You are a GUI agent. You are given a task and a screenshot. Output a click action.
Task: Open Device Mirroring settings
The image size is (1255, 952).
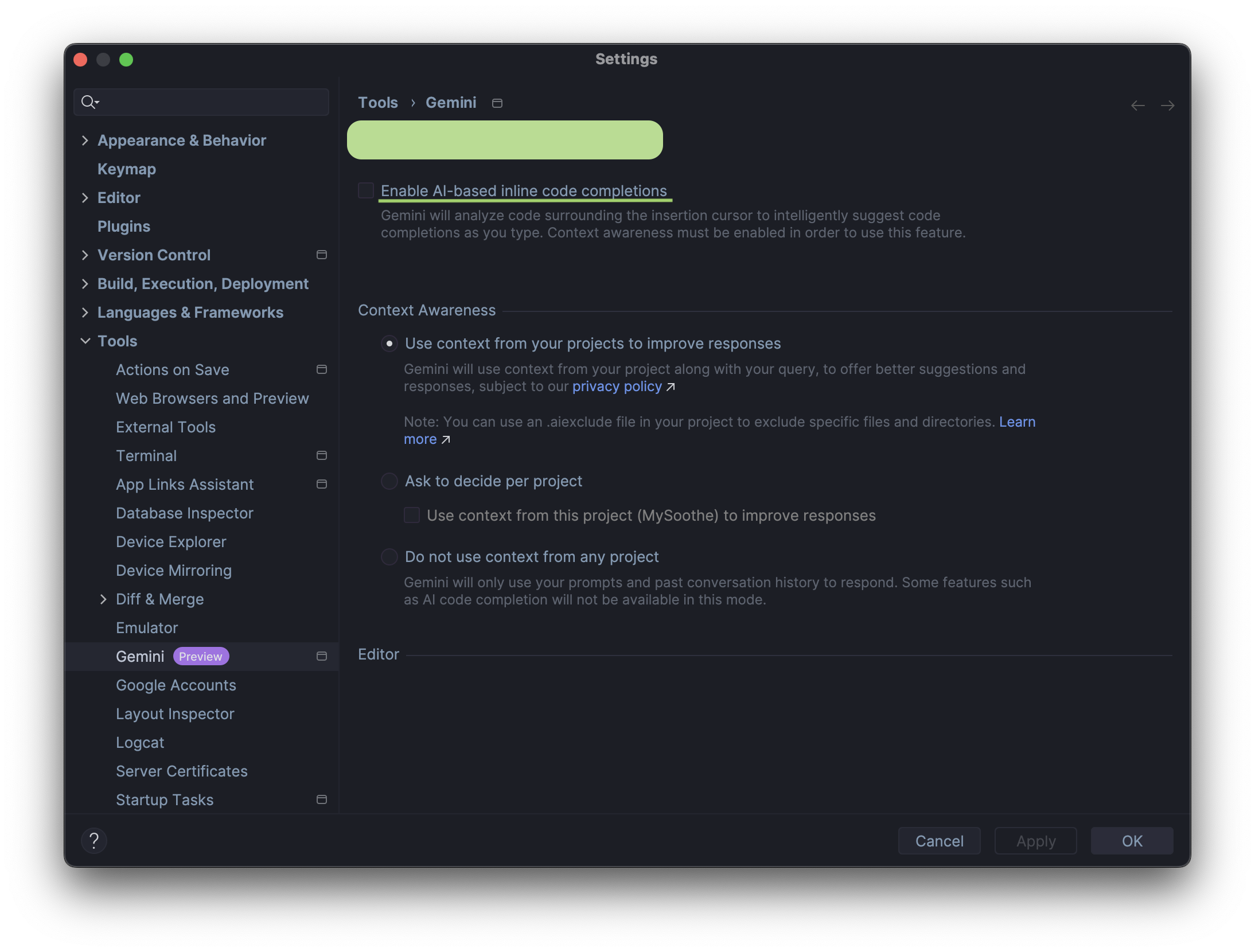pos(174,571)
